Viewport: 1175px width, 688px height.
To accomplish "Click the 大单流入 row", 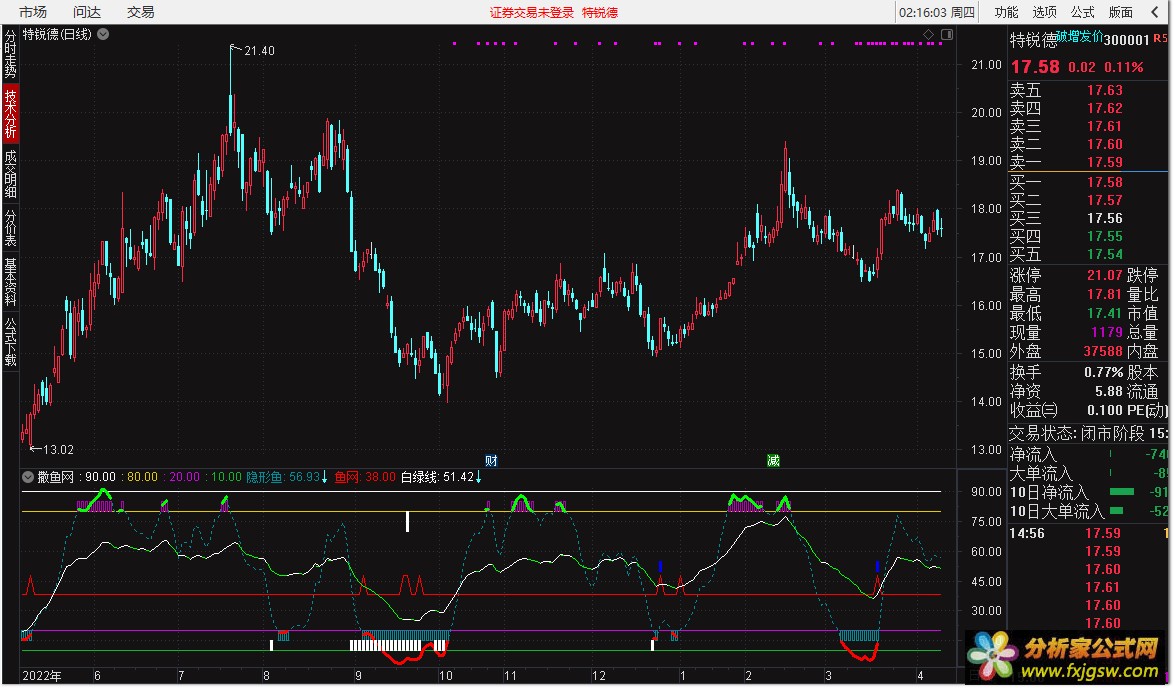I will pyautogui.click(x=1088, y=473).
